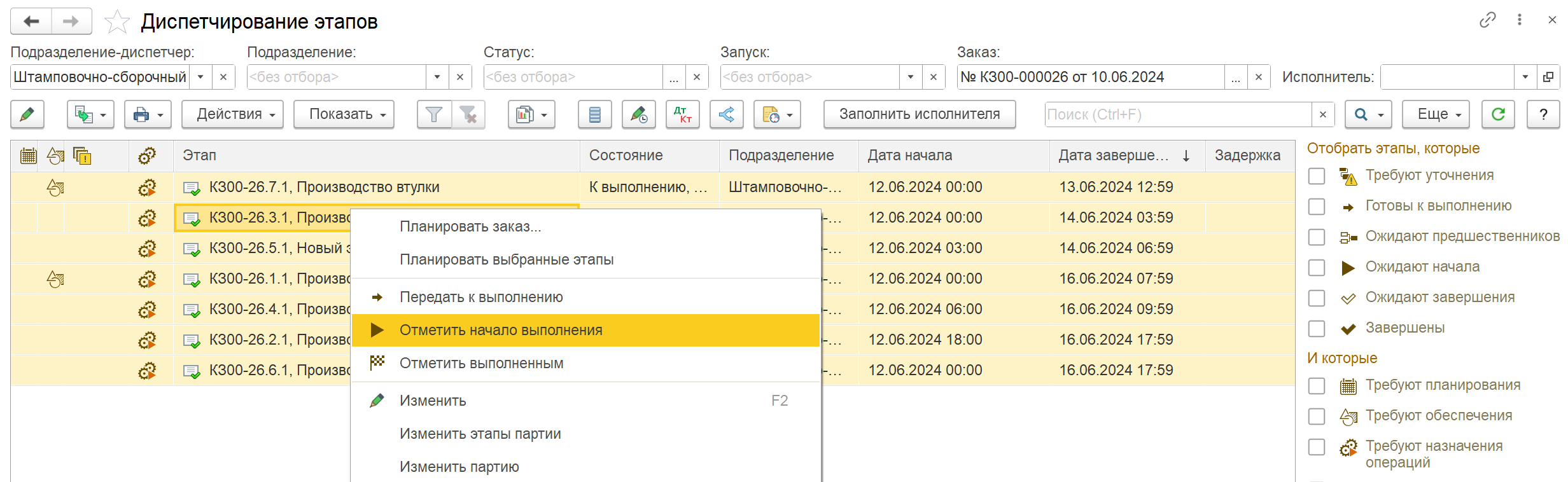
Task: Open the vertical dots menu at top right
Action: tap(1520, 20)
